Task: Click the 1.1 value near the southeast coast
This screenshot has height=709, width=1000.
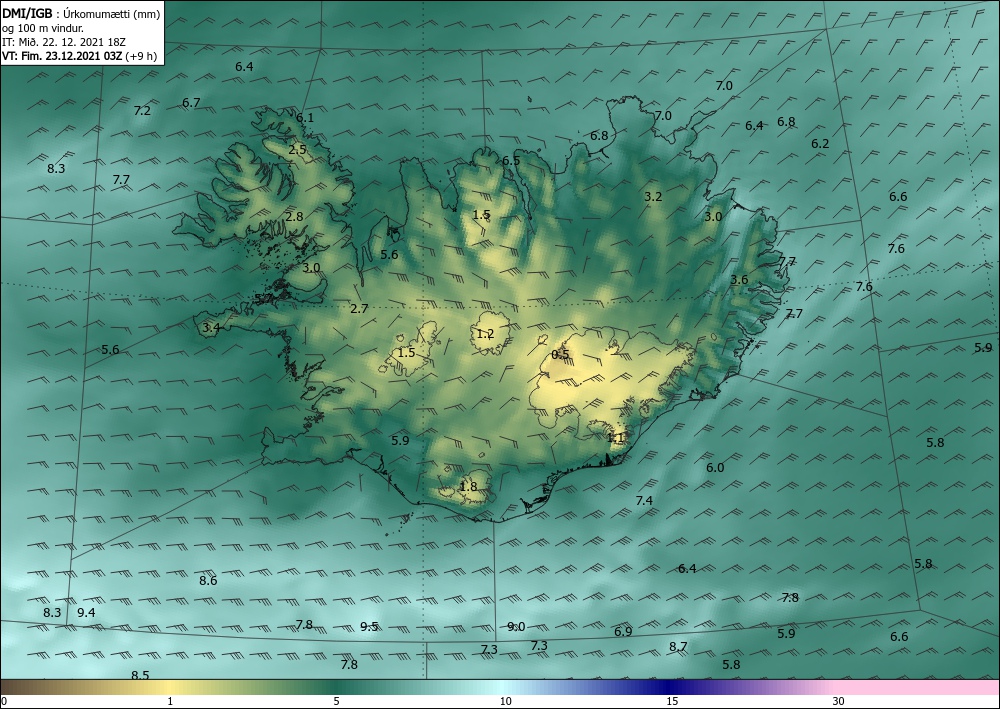Action: (615, 437)
